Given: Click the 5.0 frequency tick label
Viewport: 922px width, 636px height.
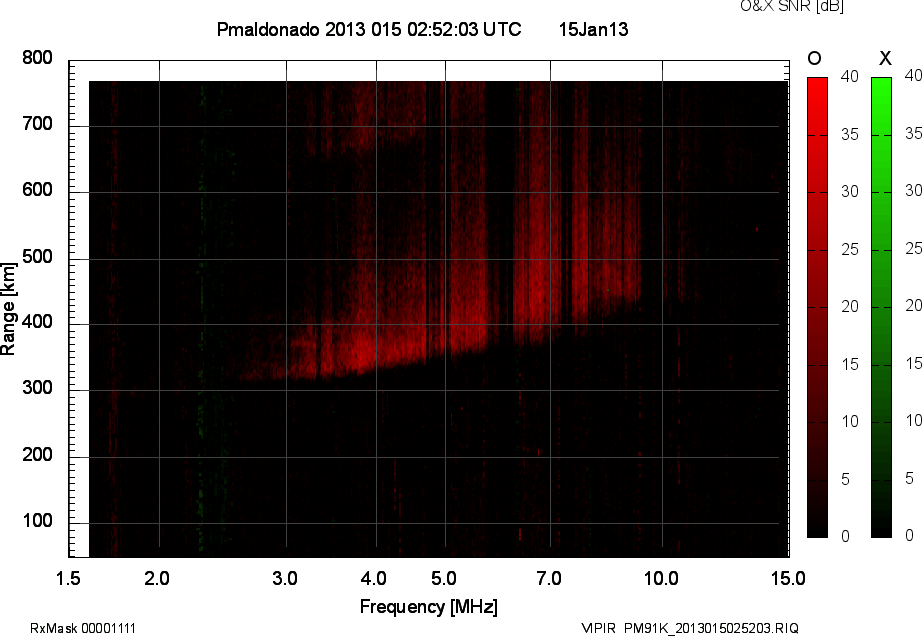Looking at the screenshot, I should (443, 579).
